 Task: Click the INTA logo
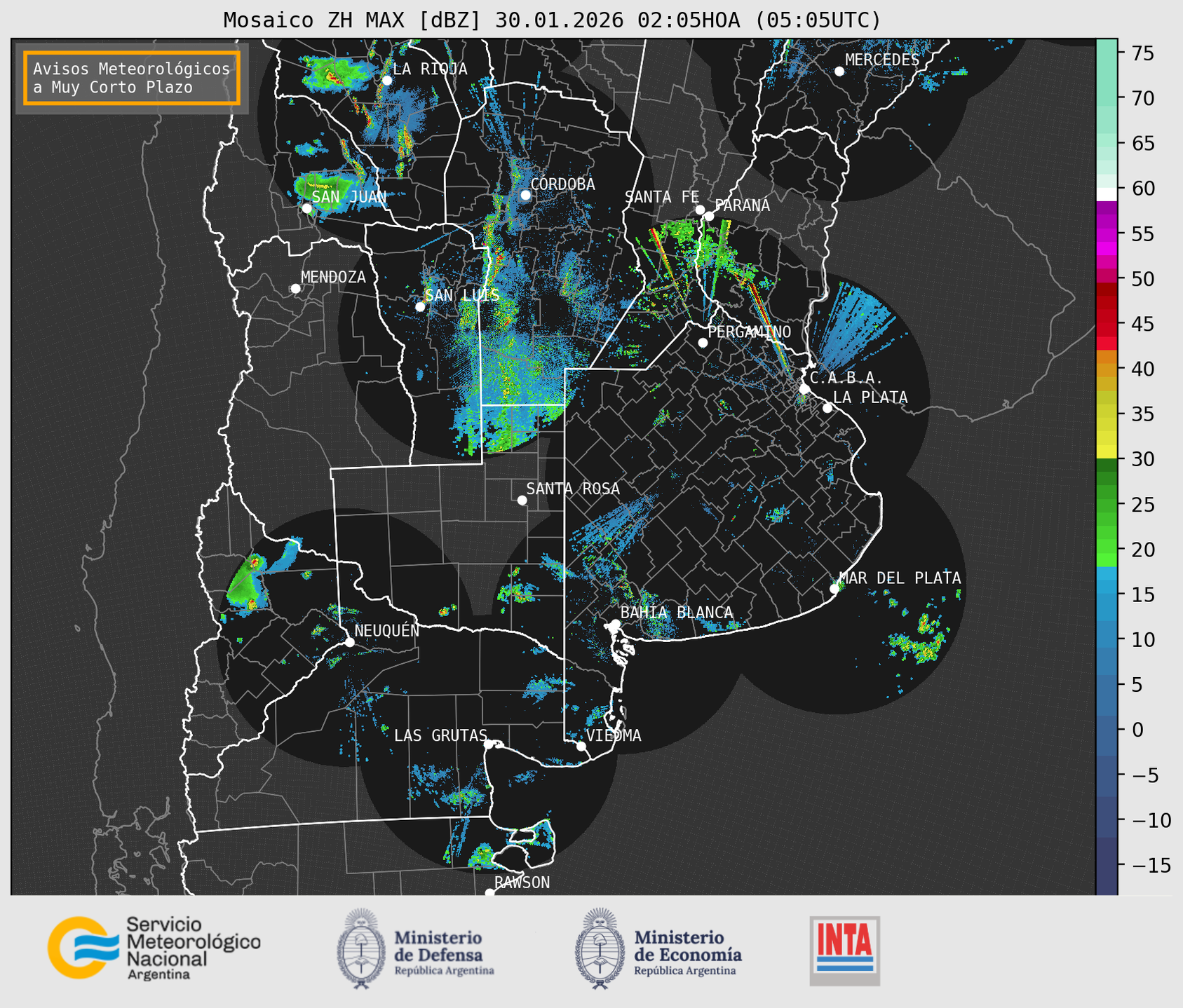point(845,951)
